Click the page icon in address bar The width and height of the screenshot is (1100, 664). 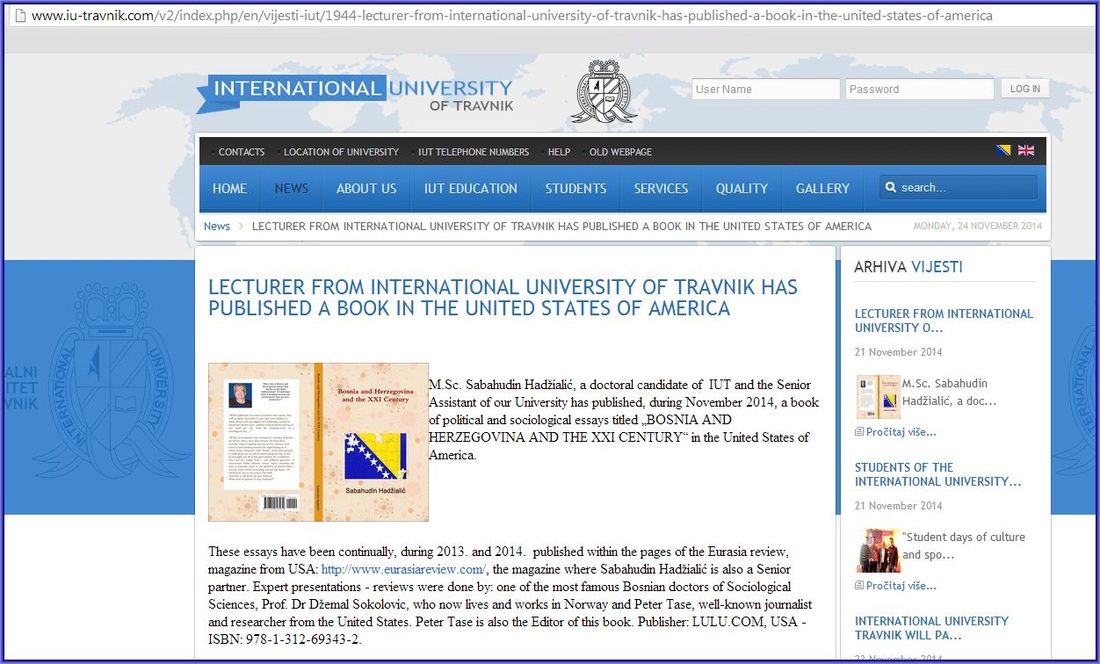click(x=19, y=15)
